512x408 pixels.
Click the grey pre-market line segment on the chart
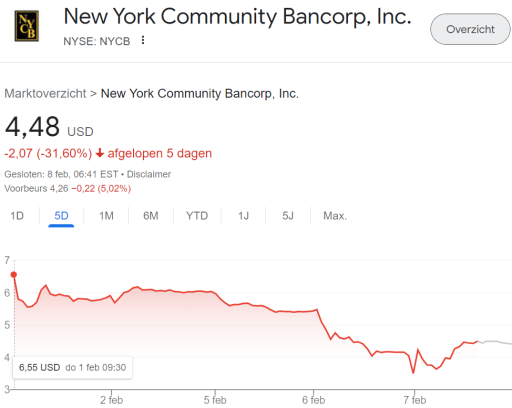(495, 342)
